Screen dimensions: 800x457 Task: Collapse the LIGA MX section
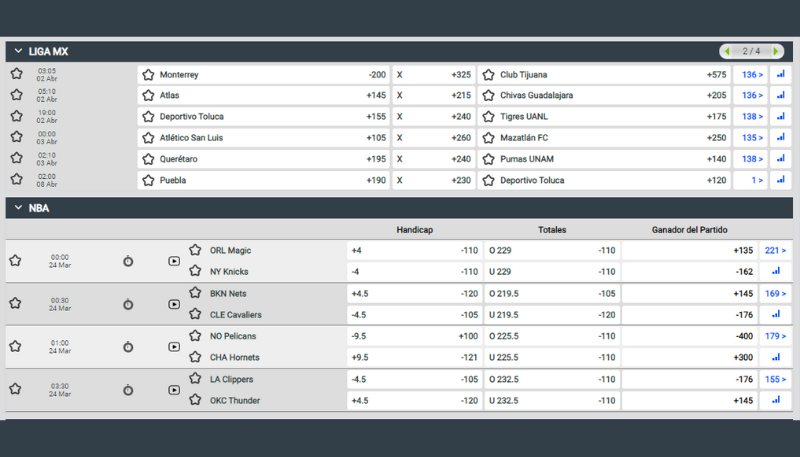pyautogui.click(x=17, y=51)
